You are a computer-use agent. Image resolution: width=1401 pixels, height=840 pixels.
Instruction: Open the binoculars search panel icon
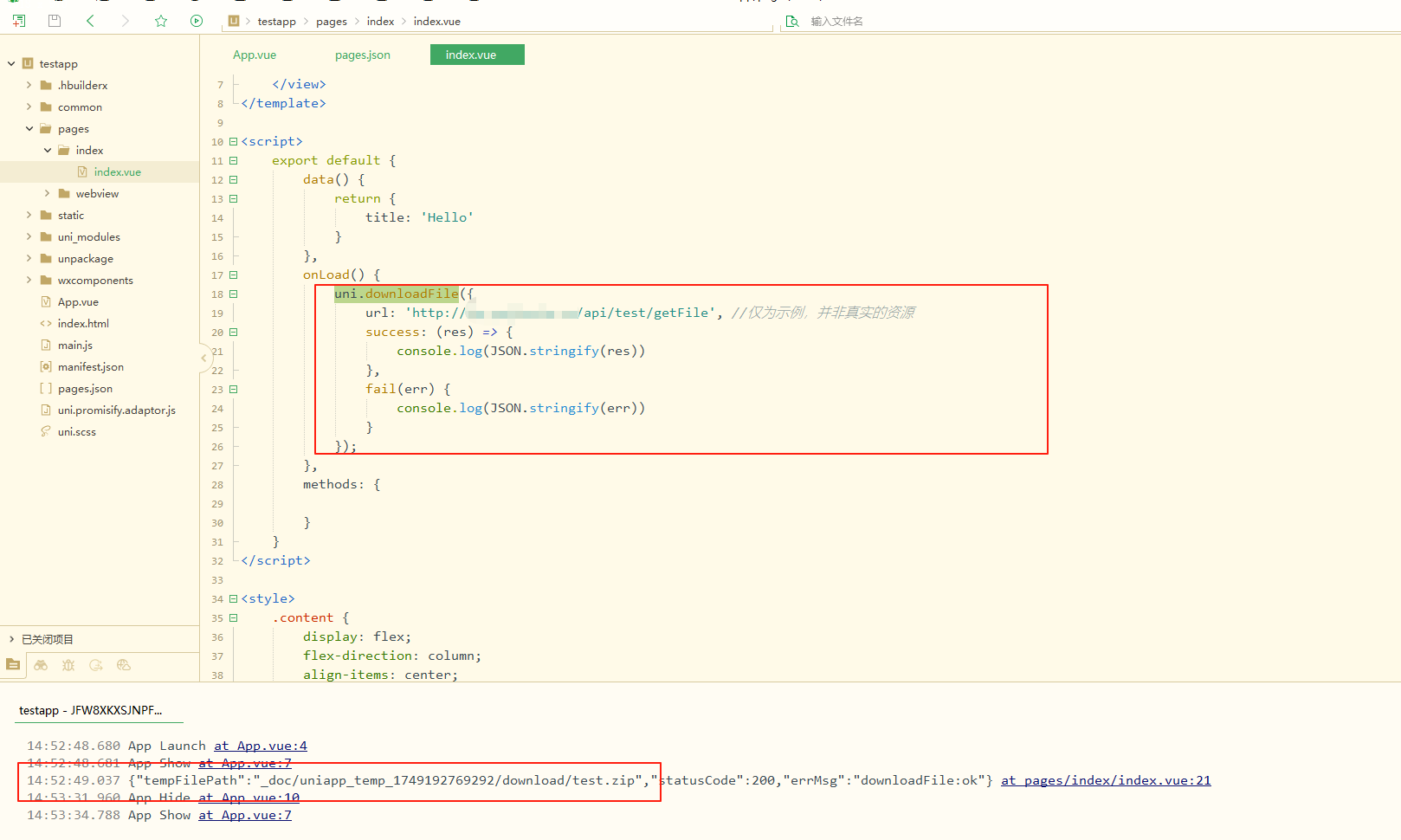[x=41, y=665]
